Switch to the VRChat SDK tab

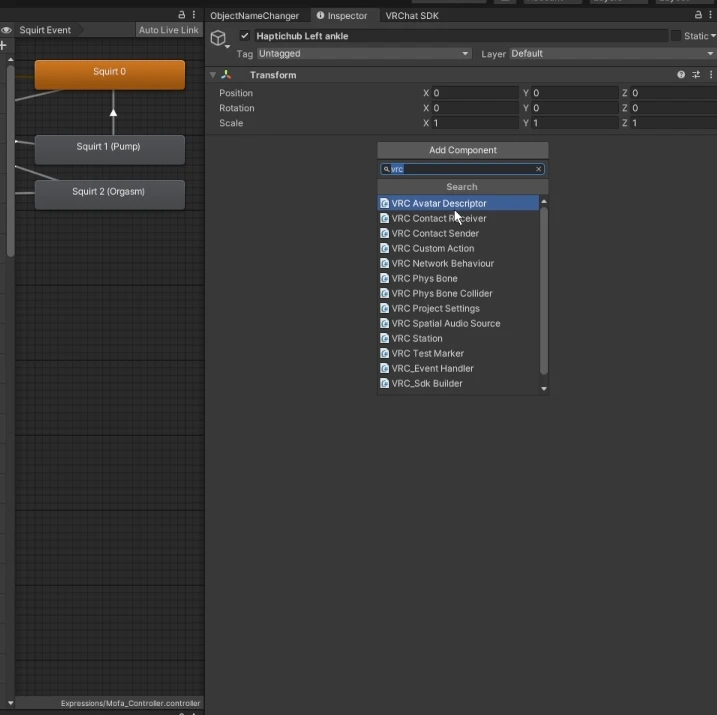click(x=412, y=16)
